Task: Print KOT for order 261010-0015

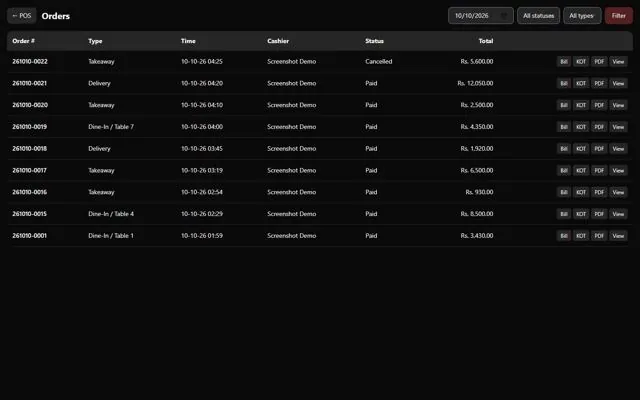Action: tap(581, 214)
